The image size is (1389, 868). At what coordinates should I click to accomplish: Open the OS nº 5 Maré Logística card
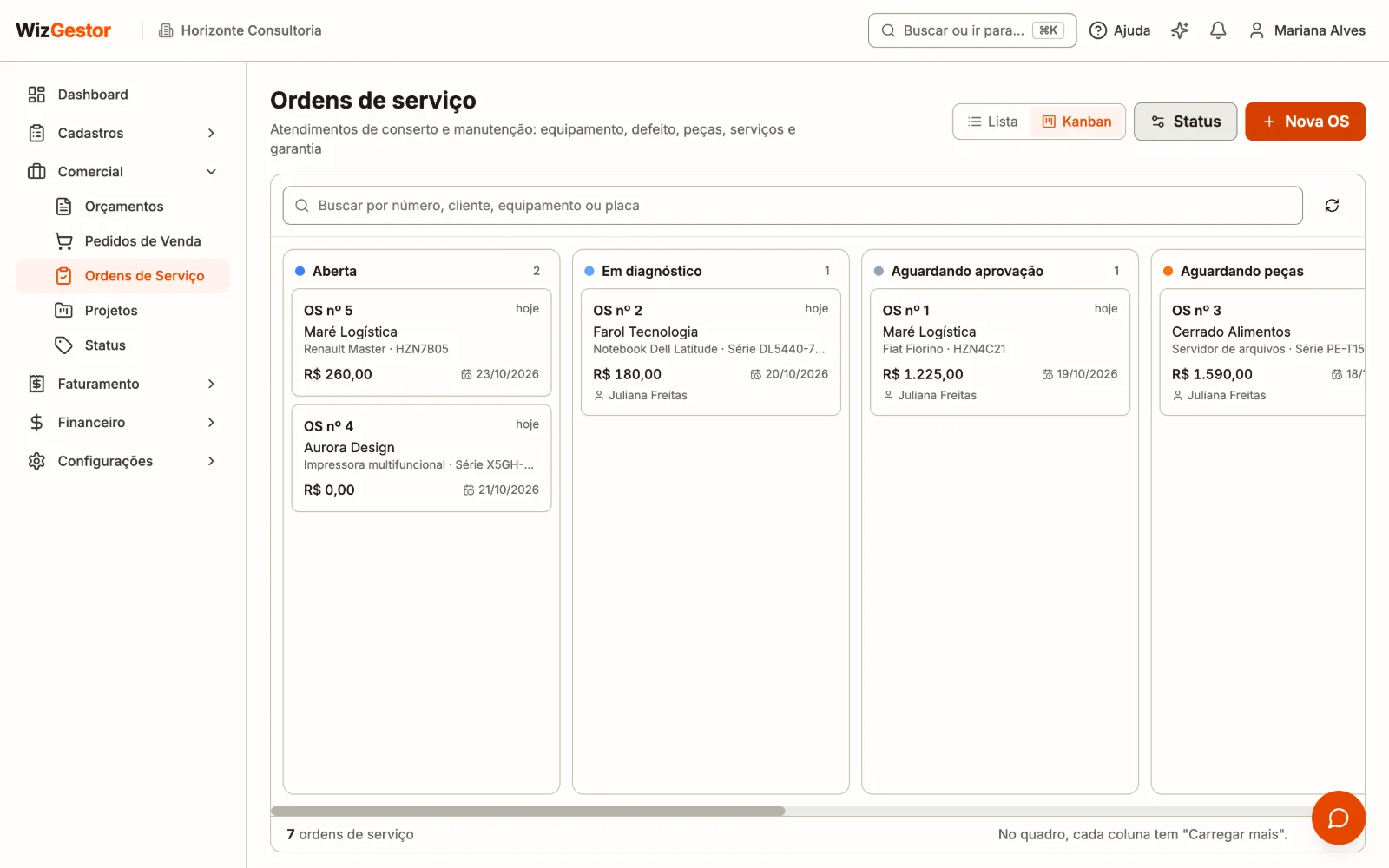[421, 342]
